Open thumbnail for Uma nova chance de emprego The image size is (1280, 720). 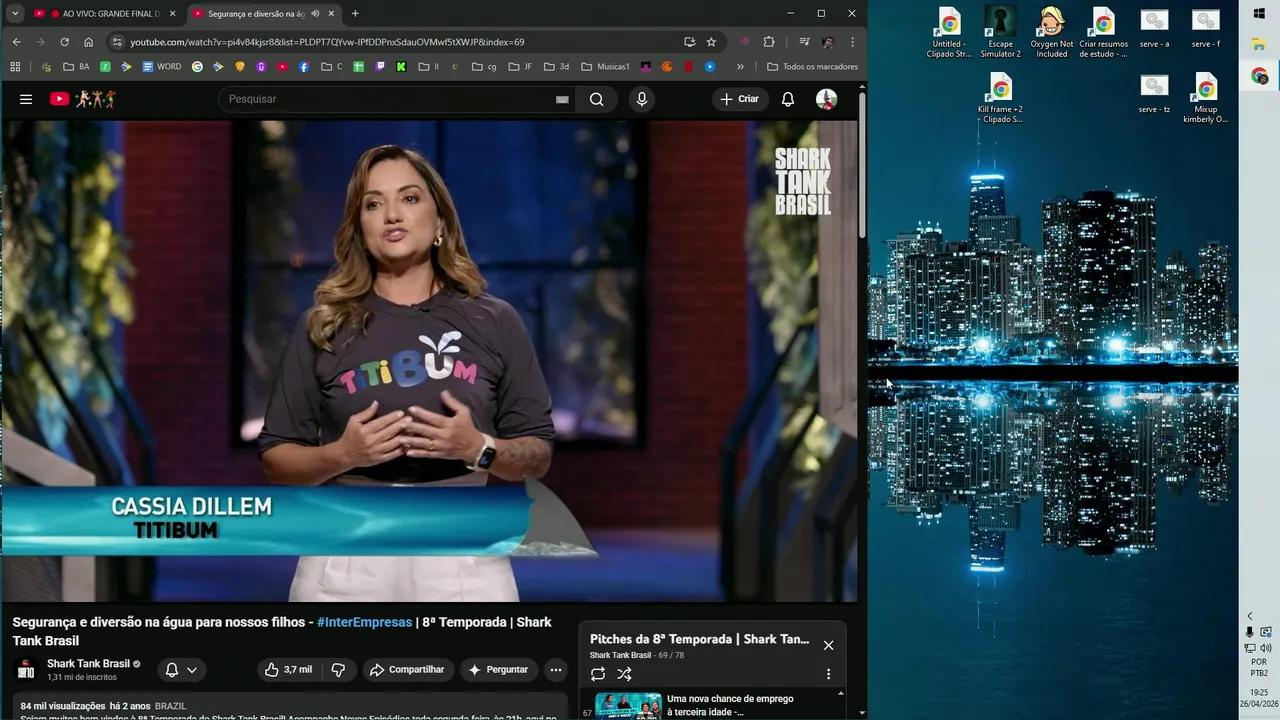coord(628,705)
